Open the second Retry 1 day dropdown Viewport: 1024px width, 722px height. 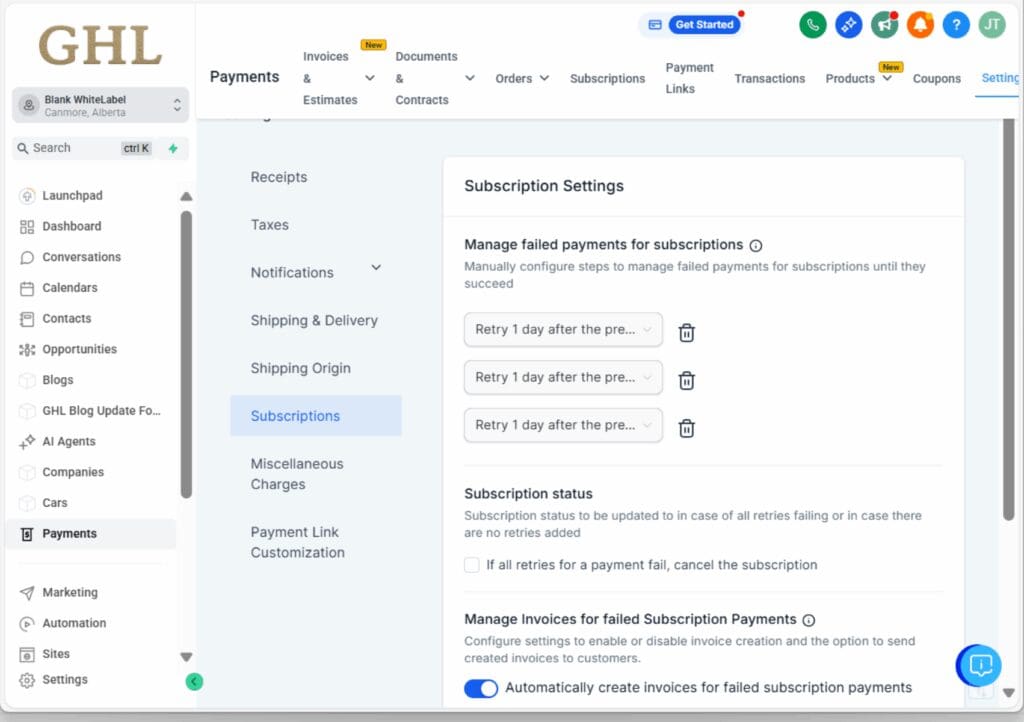point(563,377)
